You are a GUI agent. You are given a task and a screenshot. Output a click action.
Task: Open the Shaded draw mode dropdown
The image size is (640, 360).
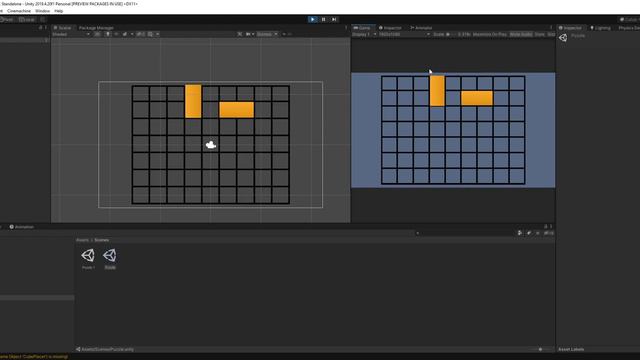pos(71,34)
